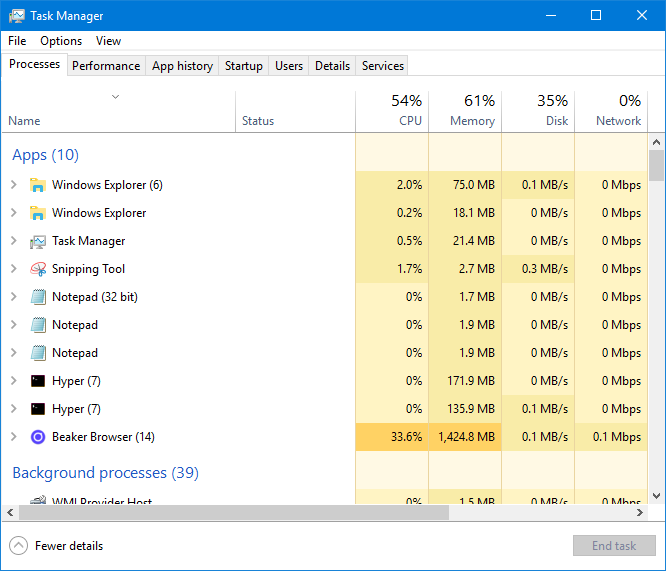Viewport: 666px width, 571px height.
Task: Click the horizontal scrollbar left arrow
Action: point(10,513)
